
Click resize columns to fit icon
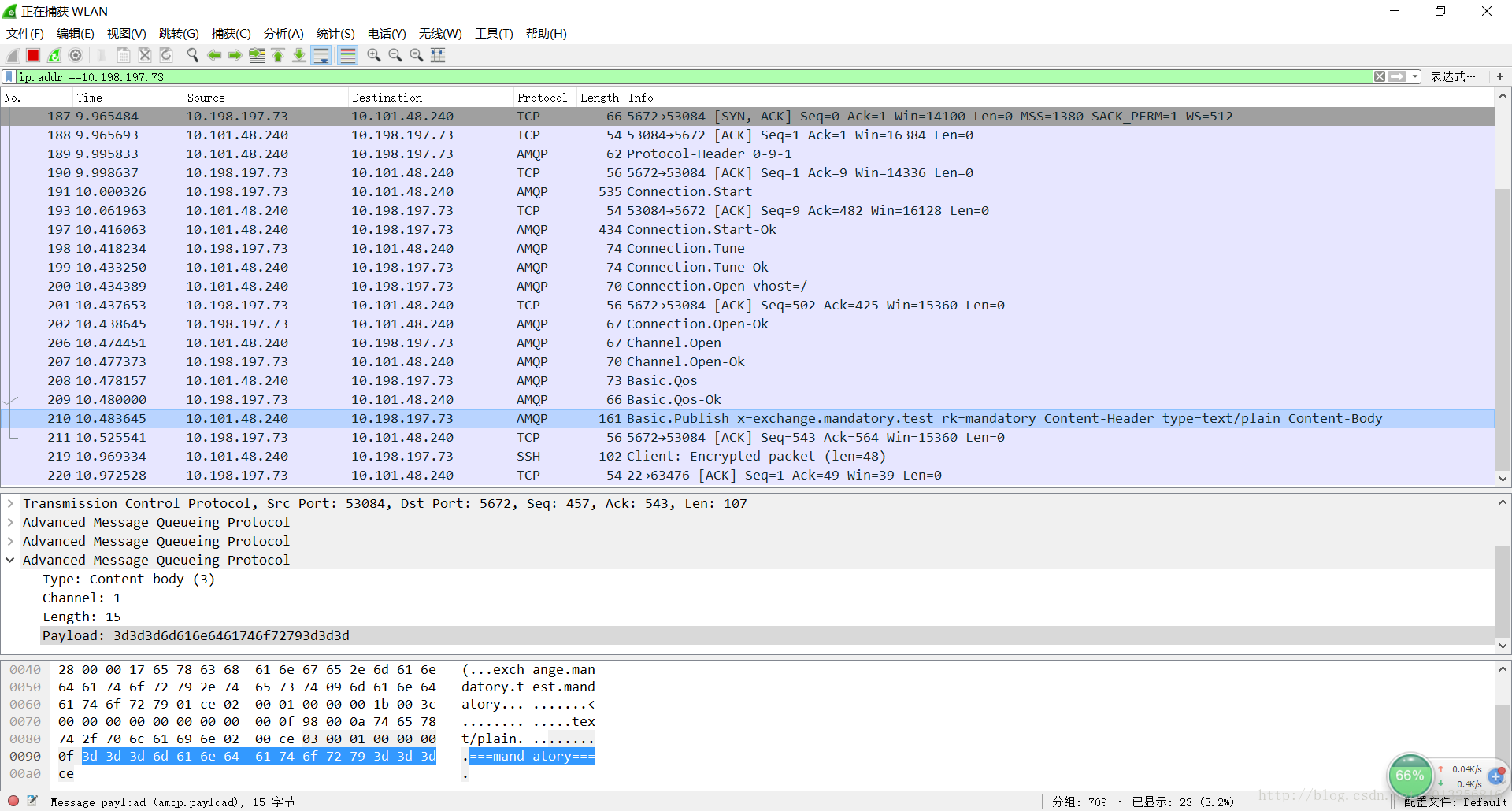coord(438,55)
